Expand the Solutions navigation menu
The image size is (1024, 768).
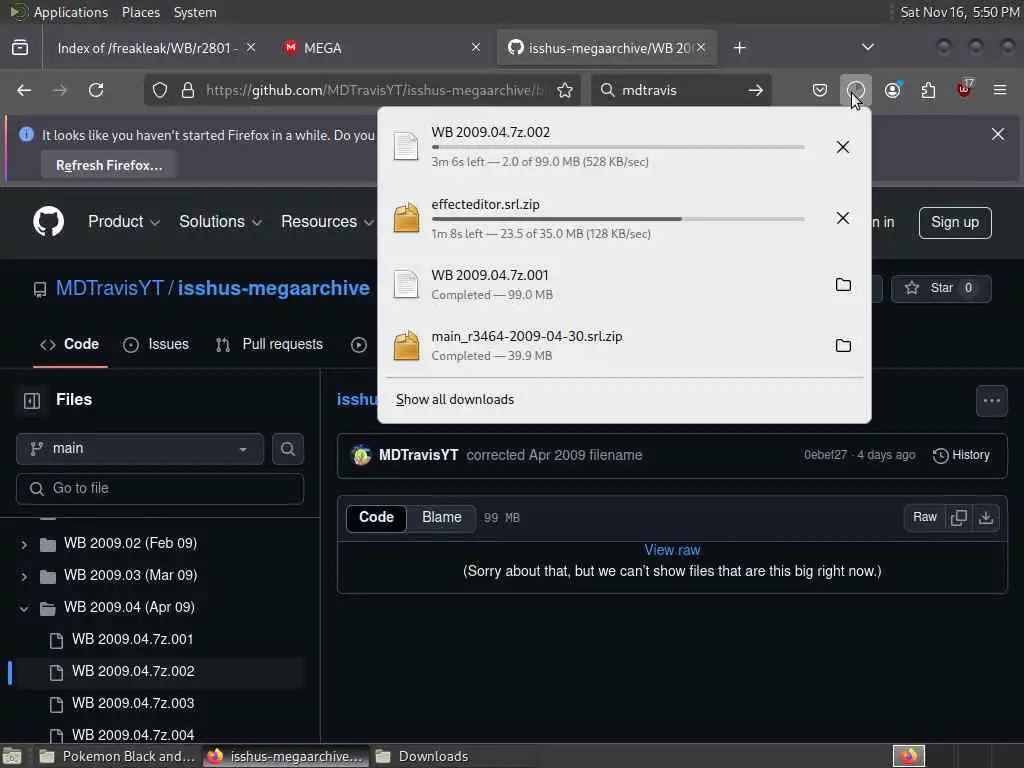click(221, 222)
